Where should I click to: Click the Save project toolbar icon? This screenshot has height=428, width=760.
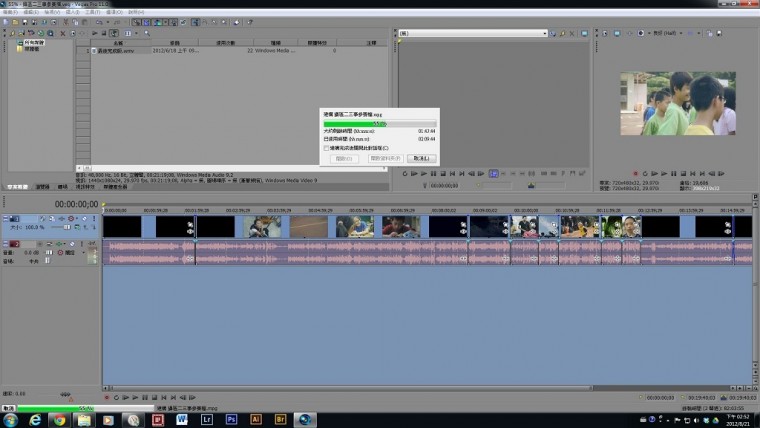[26, 21]
